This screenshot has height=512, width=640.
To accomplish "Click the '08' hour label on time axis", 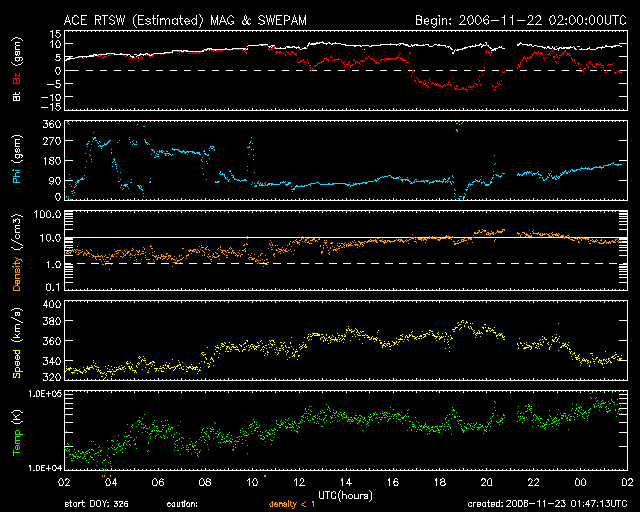I will (205, 483).
